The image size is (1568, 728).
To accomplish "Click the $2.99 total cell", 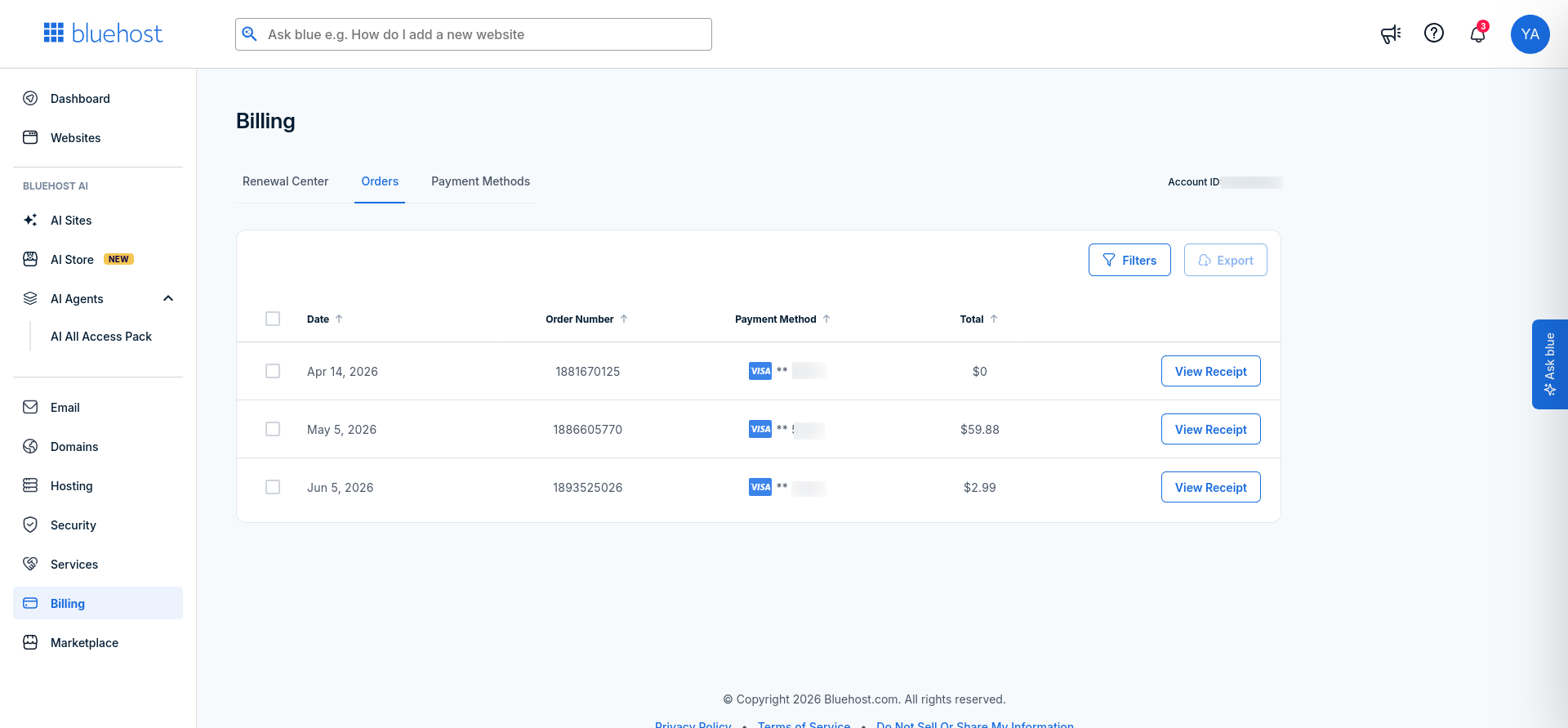I will [979, 488].
